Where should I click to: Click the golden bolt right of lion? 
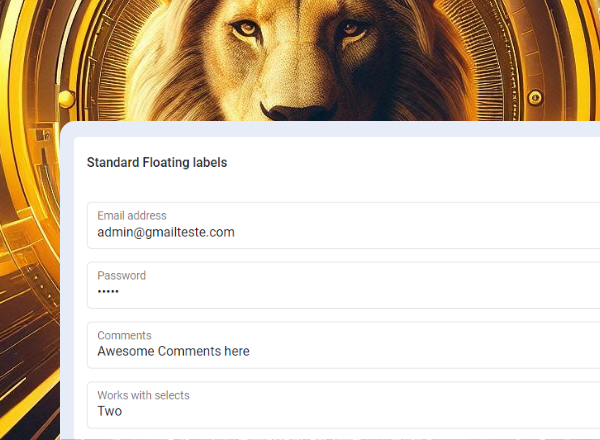coord(535,98)
